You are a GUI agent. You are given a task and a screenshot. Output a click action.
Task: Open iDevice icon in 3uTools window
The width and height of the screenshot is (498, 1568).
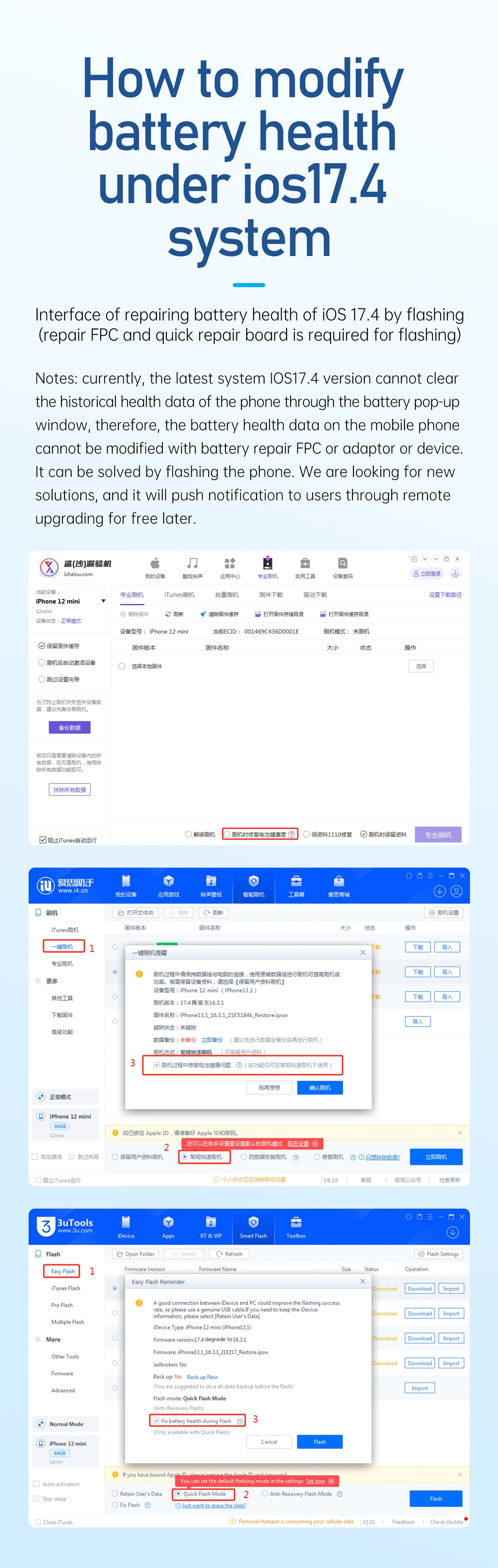pyautogui.click(x=126, y=1222)
